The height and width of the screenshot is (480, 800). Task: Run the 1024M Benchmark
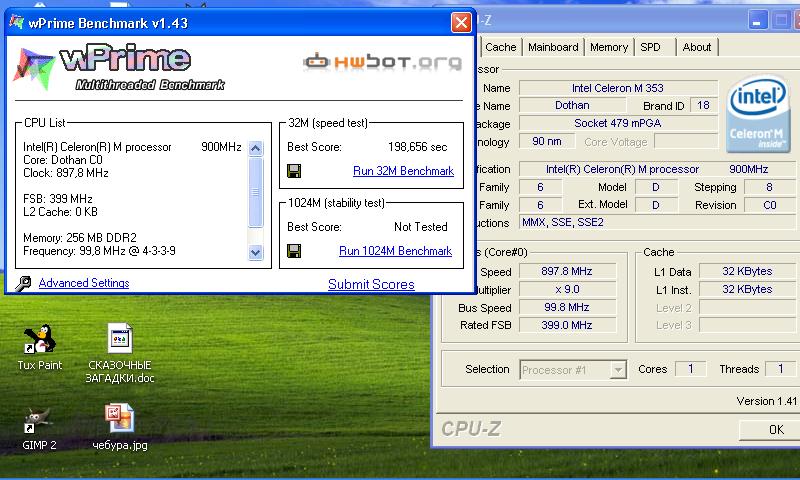pyautogui.click(x=395, y=251)
